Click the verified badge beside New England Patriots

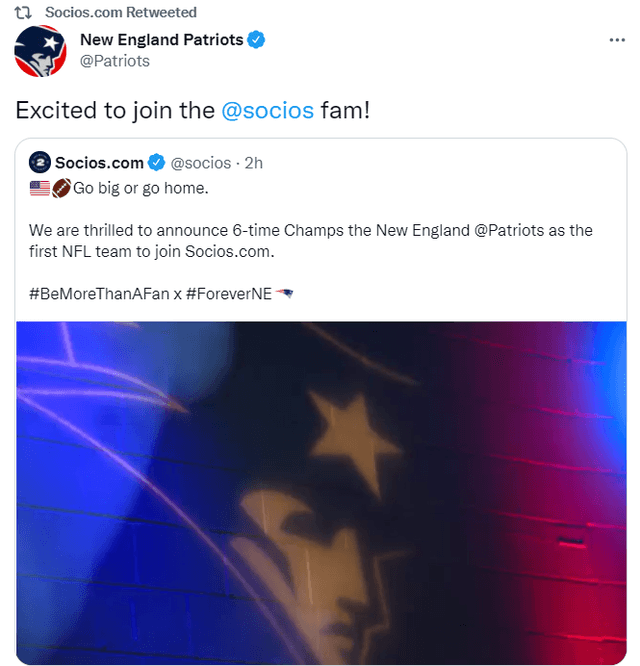tap(257, 40)
